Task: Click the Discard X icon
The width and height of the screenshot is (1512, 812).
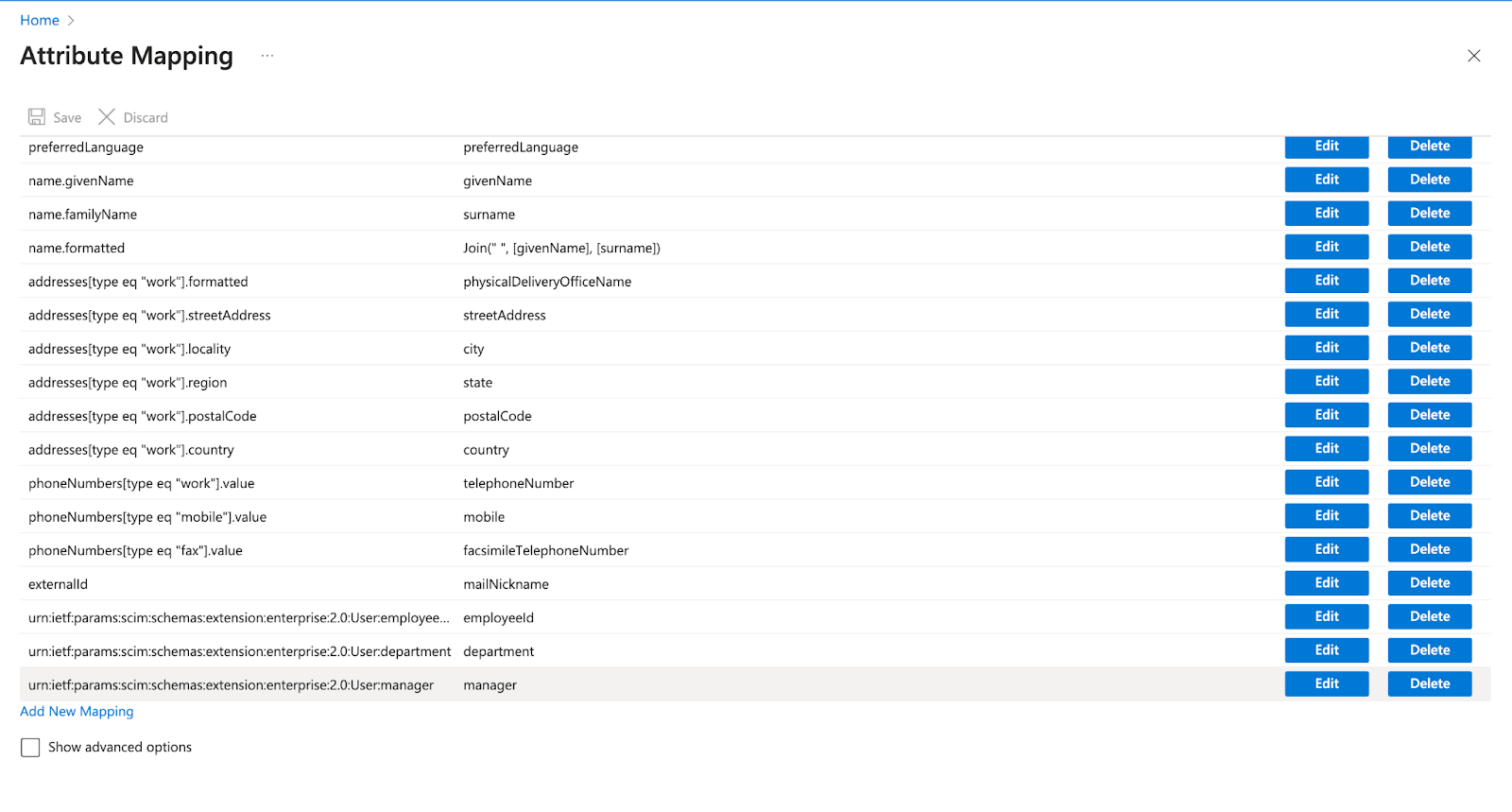Action: [x=107, y=117]
